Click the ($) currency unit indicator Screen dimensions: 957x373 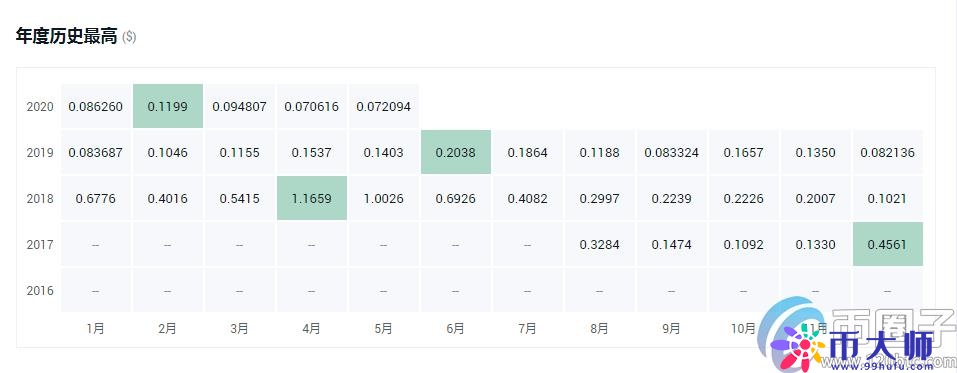(129, 37)
